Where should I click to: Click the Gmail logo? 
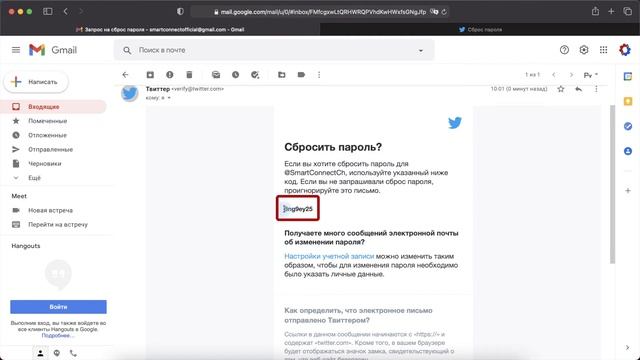53,50
